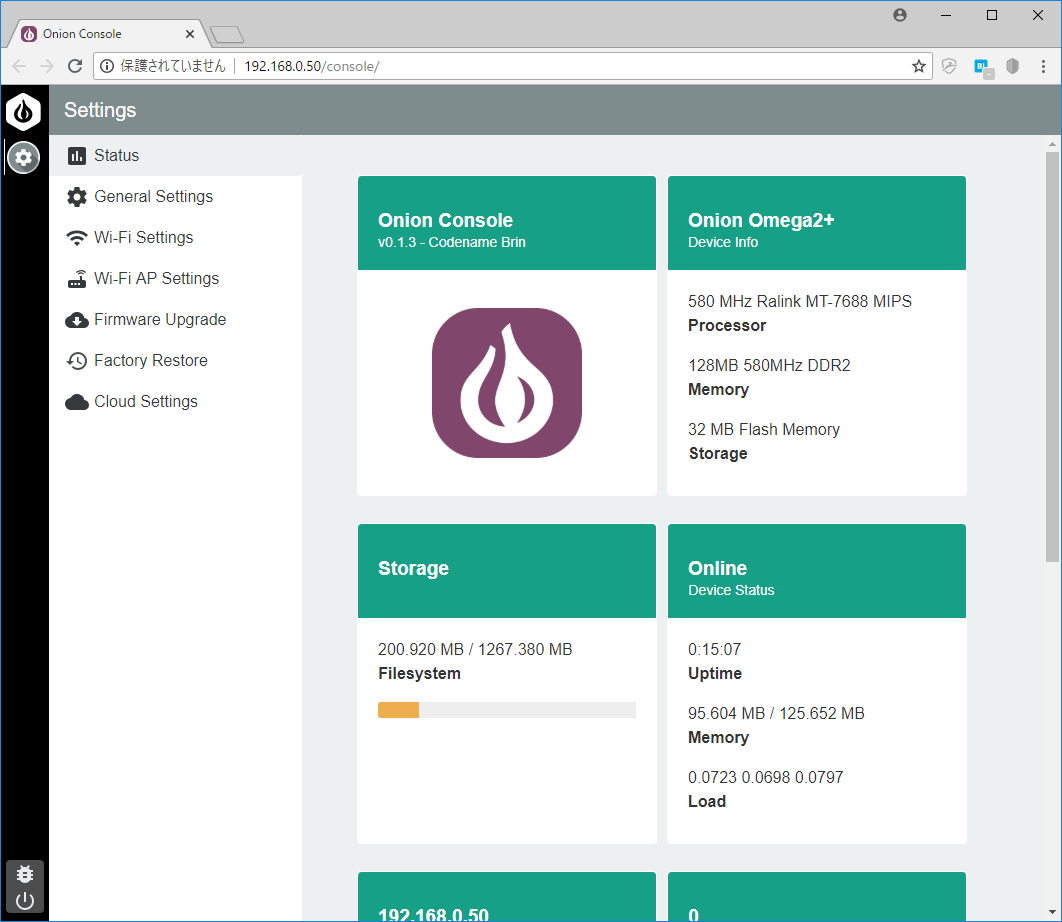The height and width of the screenshot is (922, 1062).
Task: Select Wi-Fi Settings menu item
Action: click(175, 238)
